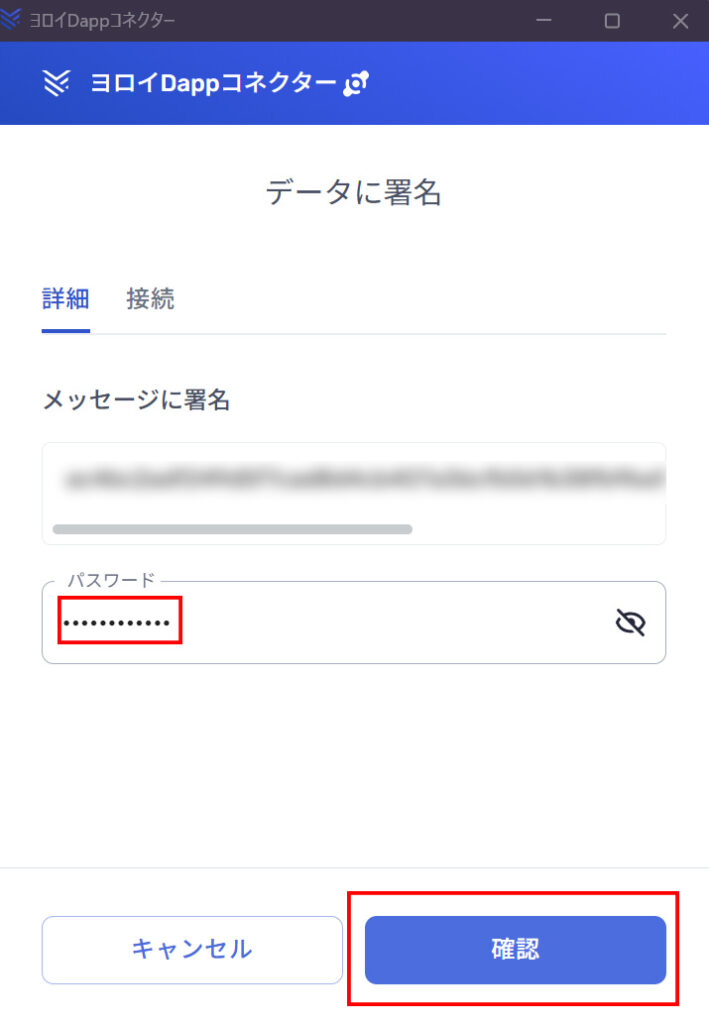Minimize the ヨロイDappコネクター window
This screenshot has height=1024, width=709.
point(543,20)
